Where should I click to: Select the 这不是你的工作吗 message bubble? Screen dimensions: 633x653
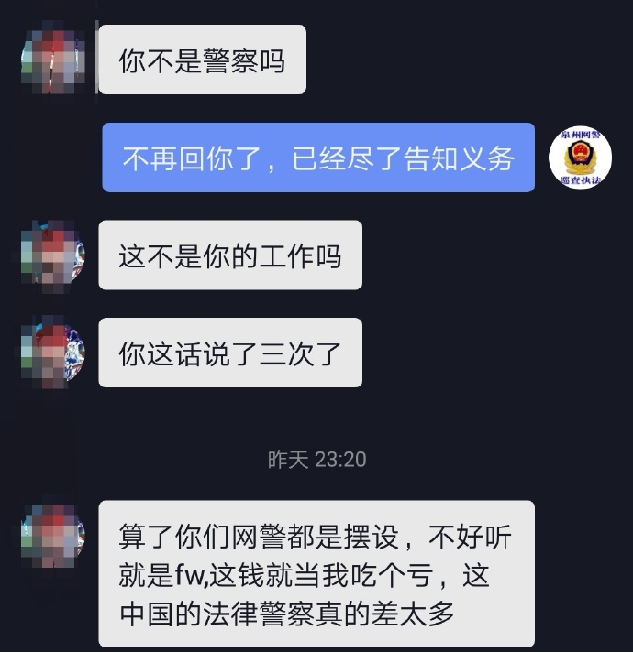click(230, 255)
